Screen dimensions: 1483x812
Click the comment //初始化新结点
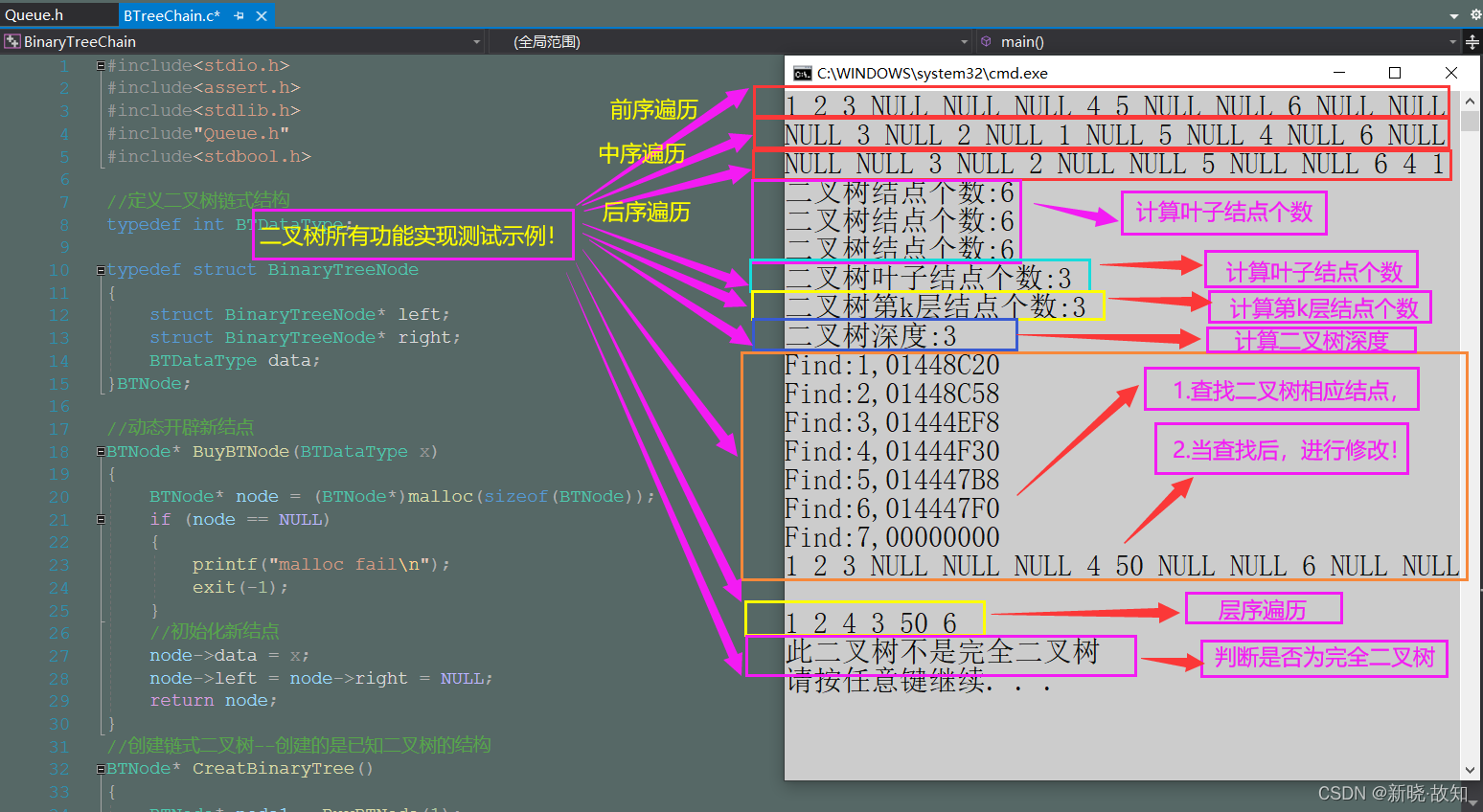pos(215,631)
